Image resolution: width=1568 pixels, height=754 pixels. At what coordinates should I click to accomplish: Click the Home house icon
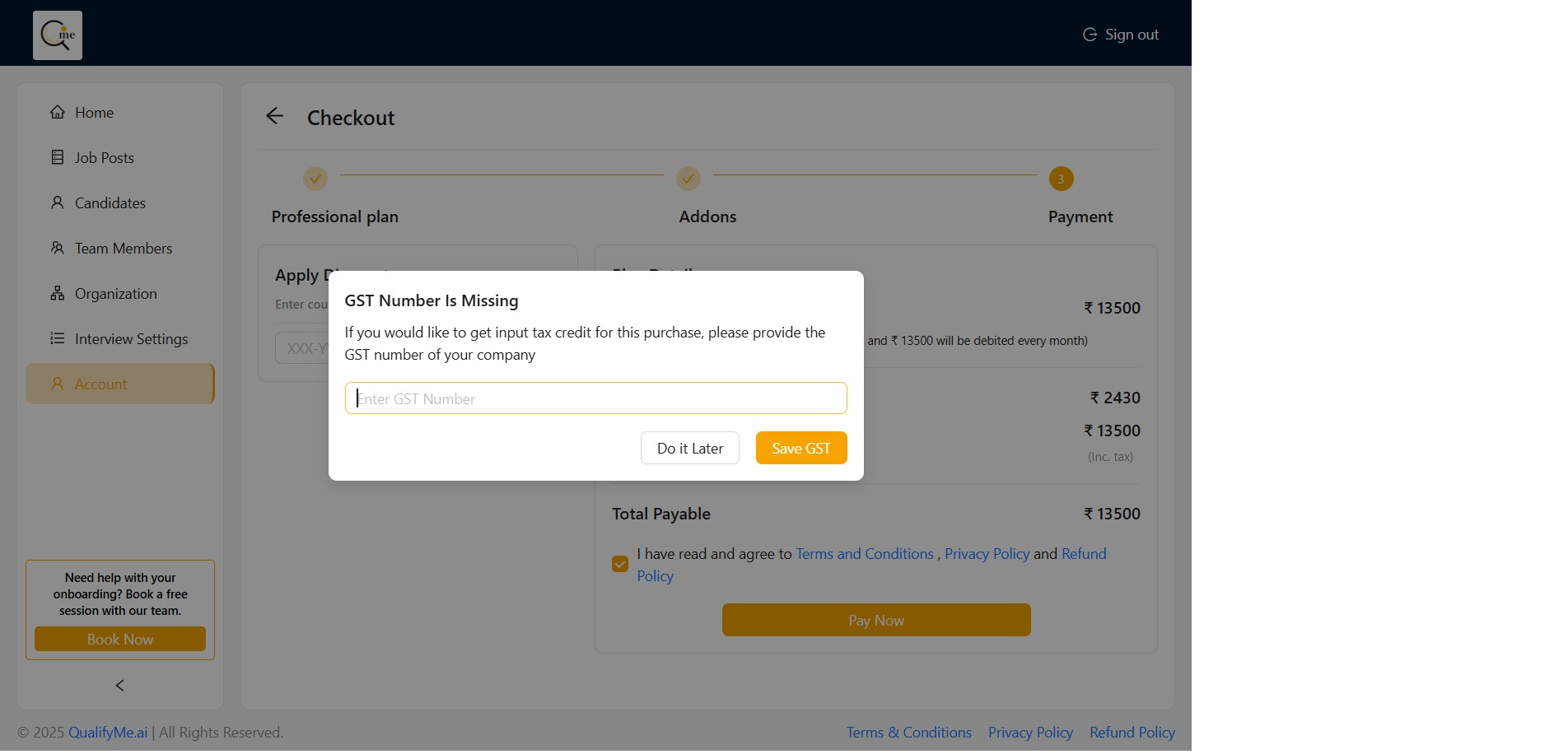(57, 113)
